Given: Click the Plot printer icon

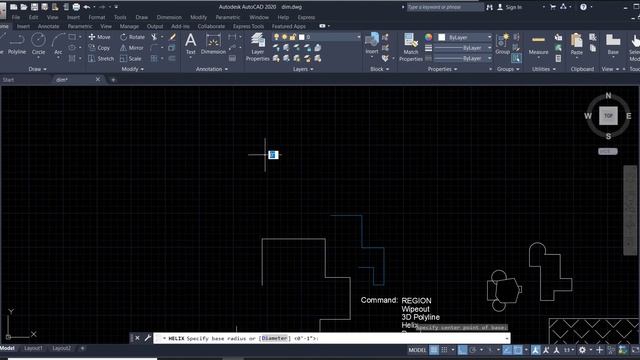Looking at the screenshot, I should [x=76, y=7].
